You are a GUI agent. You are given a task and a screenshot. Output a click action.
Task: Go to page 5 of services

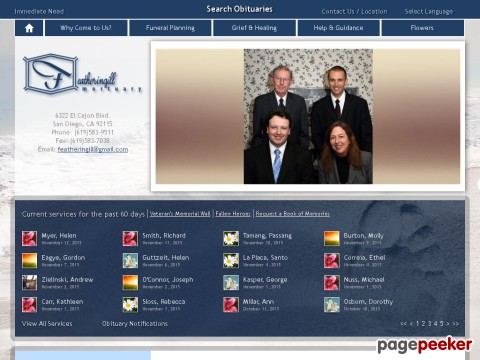click(x=441, y=323)
